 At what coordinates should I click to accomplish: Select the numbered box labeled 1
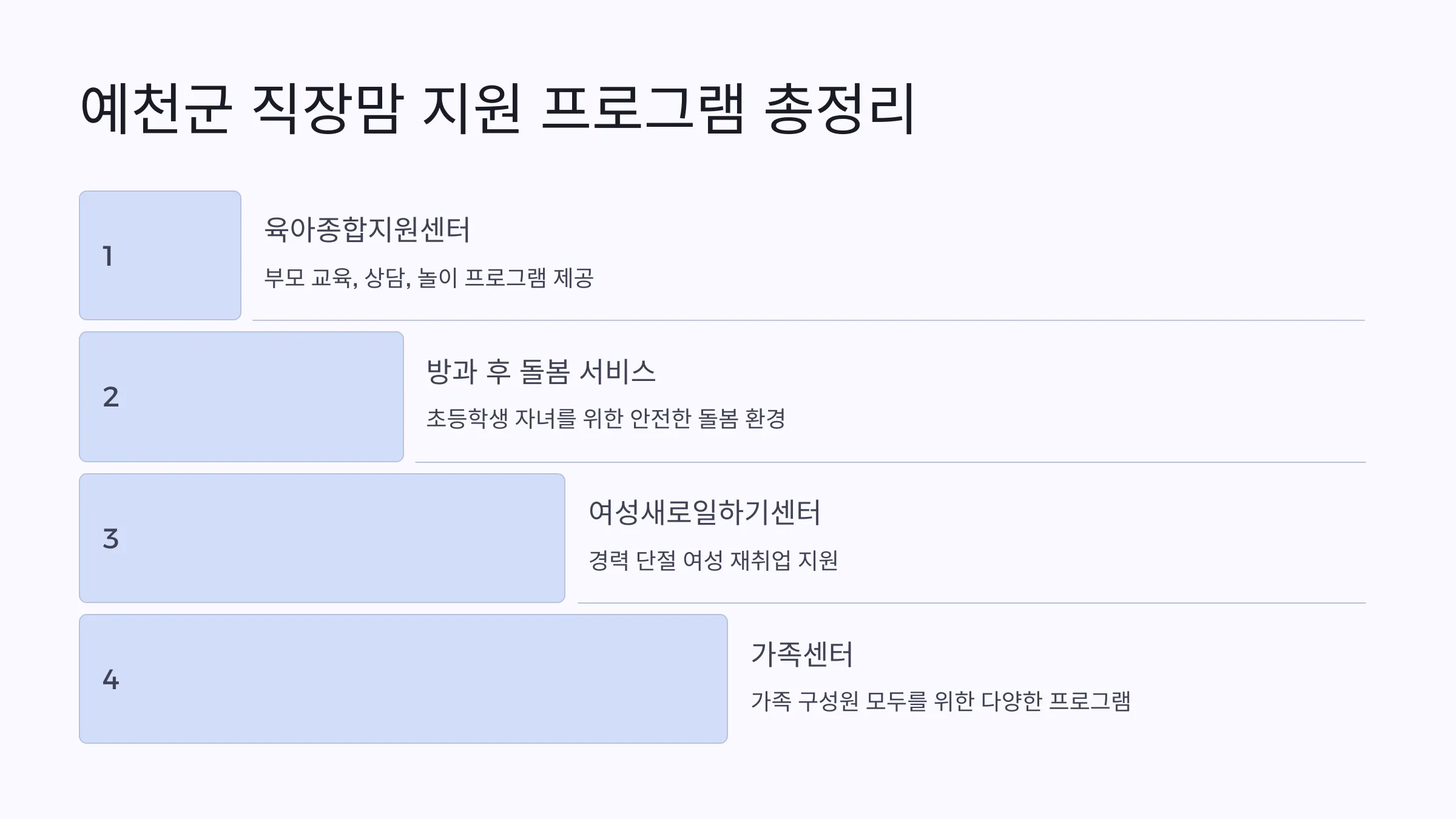(160, 255)
